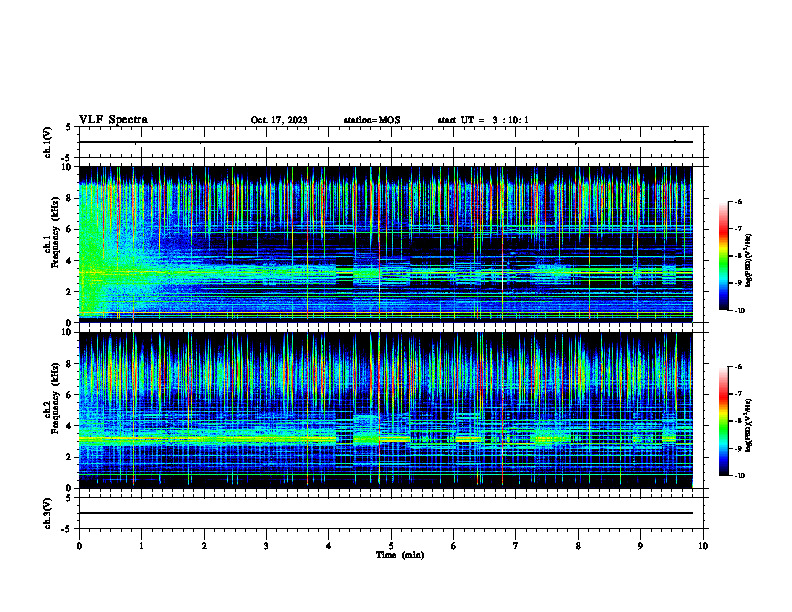
Task: Click the time axis tick label "8"
Action: (x=578, y=546)
